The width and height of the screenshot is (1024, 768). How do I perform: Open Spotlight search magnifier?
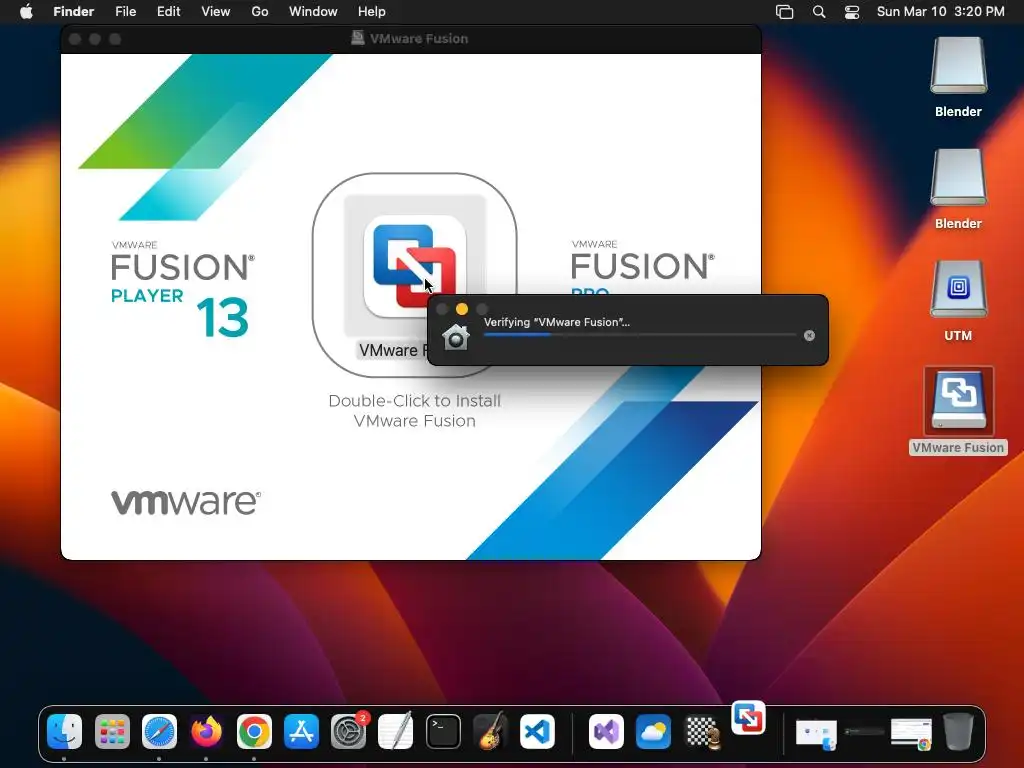click(x=819, y=12)
